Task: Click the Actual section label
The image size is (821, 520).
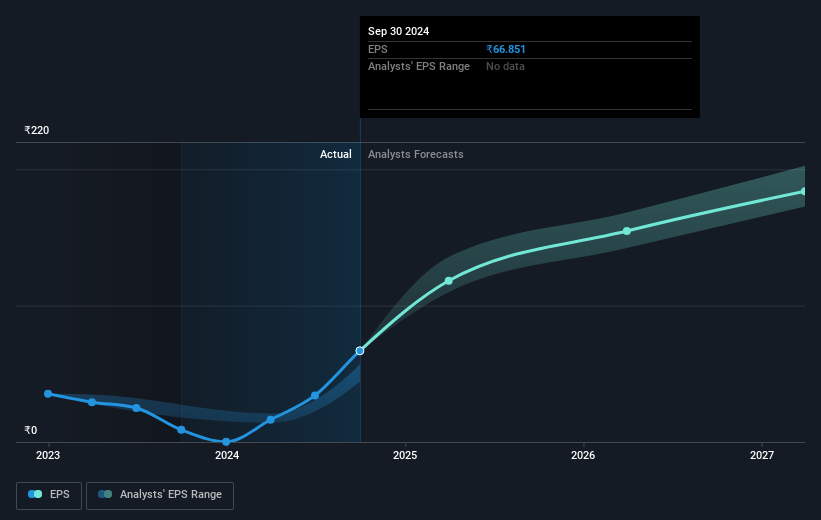Action: coord(336,154)
